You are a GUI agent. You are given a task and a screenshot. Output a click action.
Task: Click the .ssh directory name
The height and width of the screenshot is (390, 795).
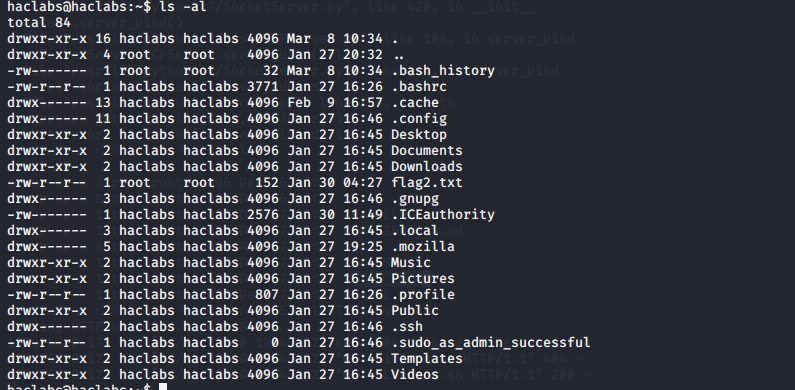[x=407, y=326]
